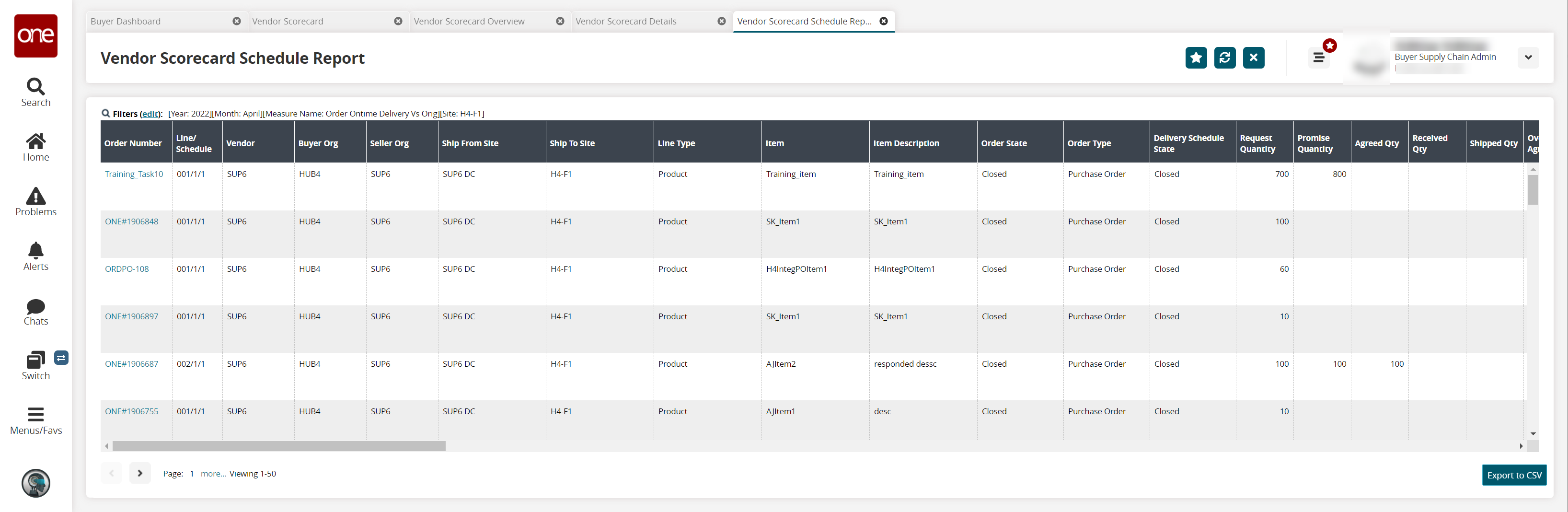
Task: Add report to favorites with star button
Action: pos(1196,58)
